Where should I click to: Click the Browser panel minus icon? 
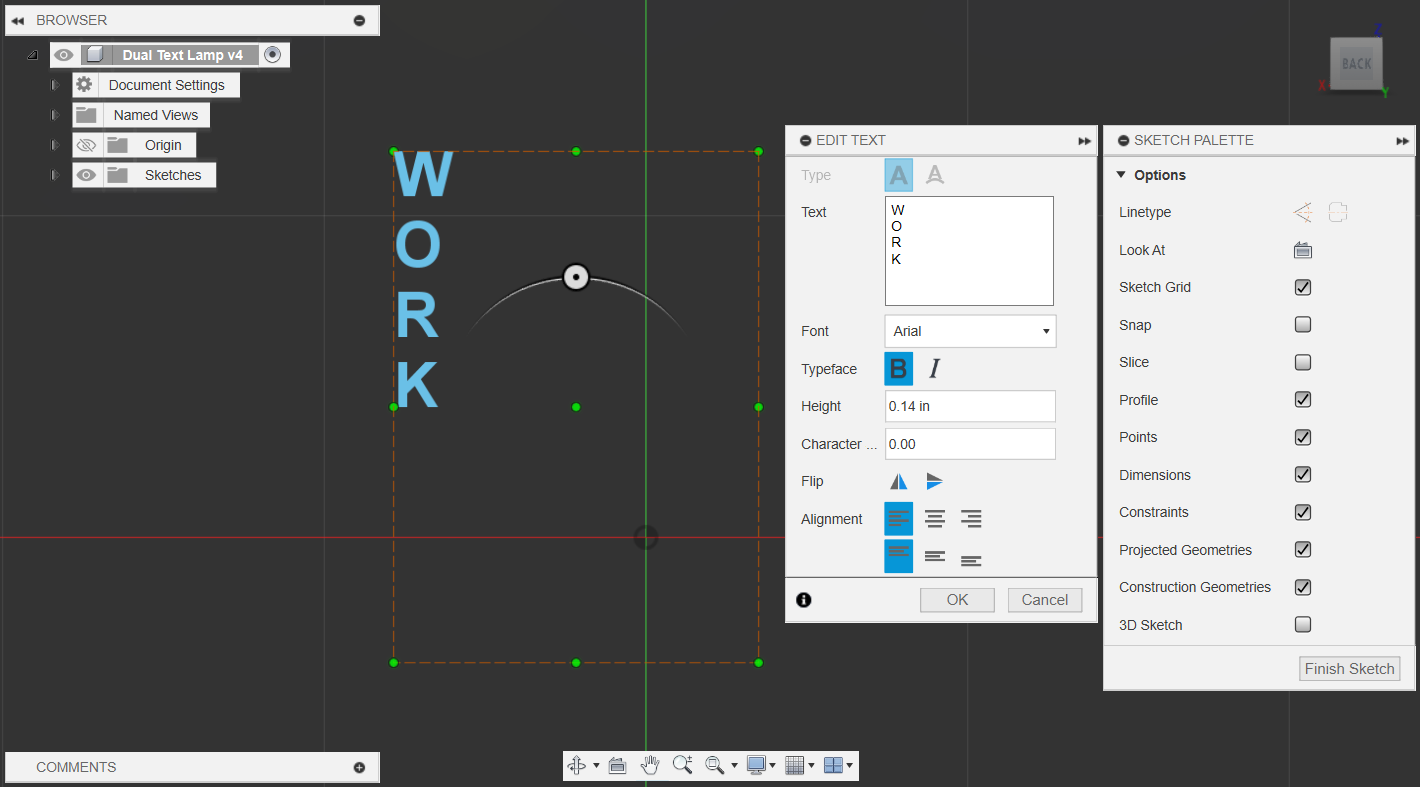tap(359, 20)
